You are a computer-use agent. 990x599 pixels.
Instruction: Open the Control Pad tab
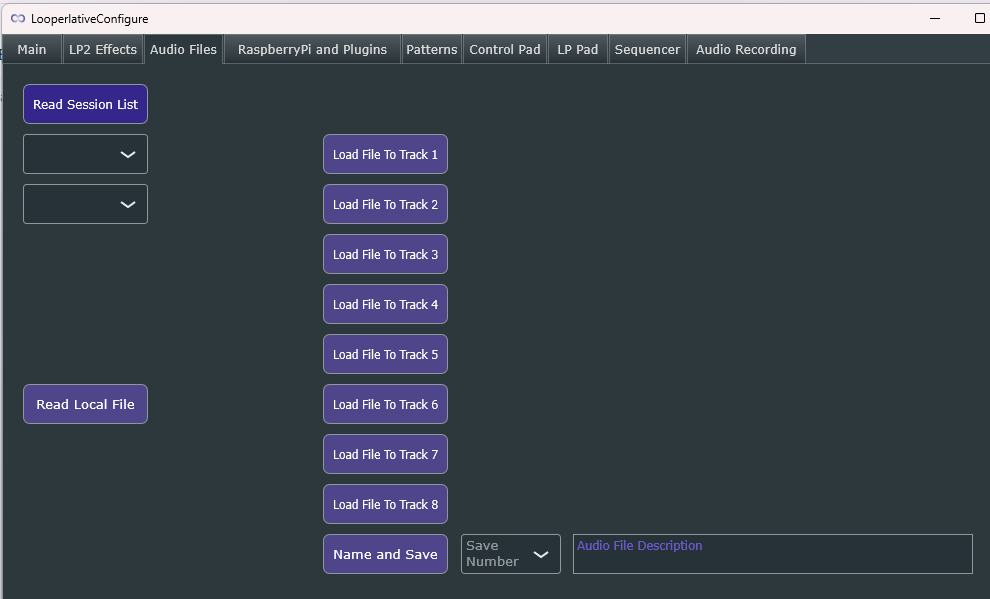click(x=505, y=49)
